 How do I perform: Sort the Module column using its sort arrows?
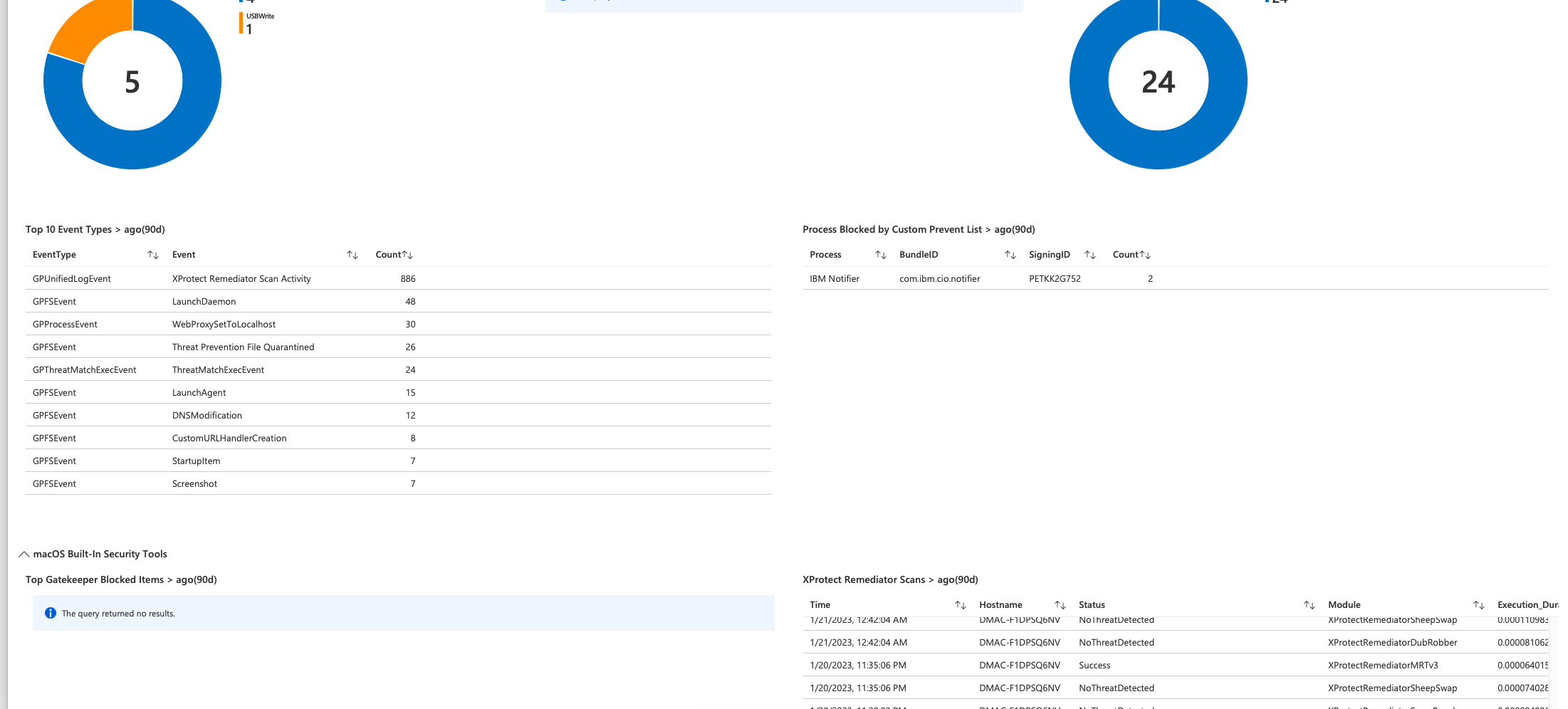tap(1480, 604)
